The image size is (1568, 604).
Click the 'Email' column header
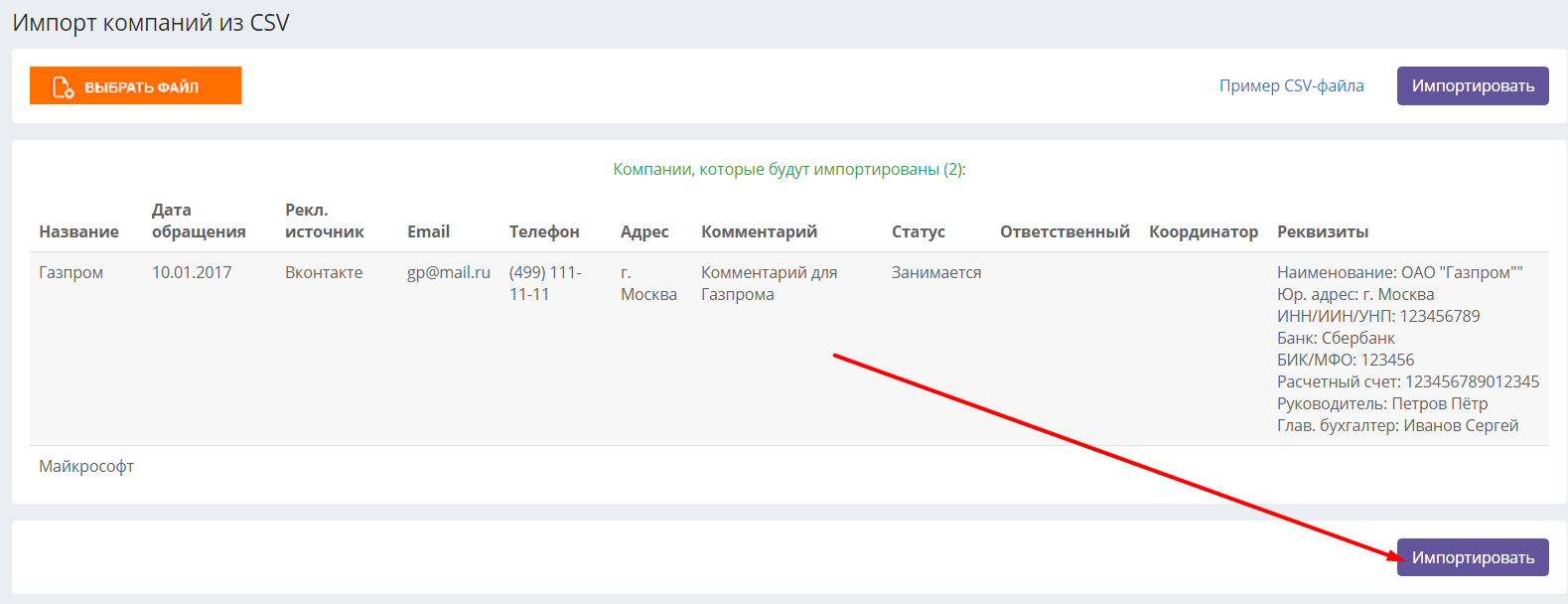(x=428, y=231)
